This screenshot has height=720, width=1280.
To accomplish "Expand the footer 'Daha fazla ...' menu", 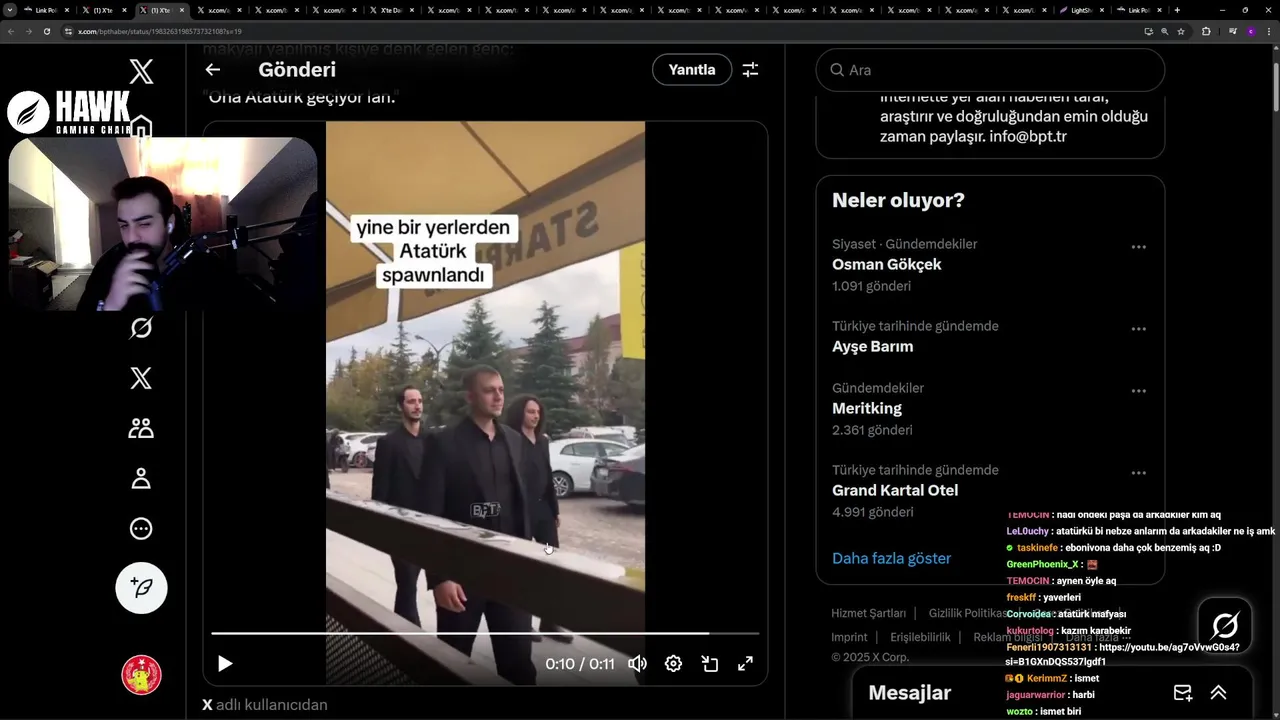I will coord(1098,637).
